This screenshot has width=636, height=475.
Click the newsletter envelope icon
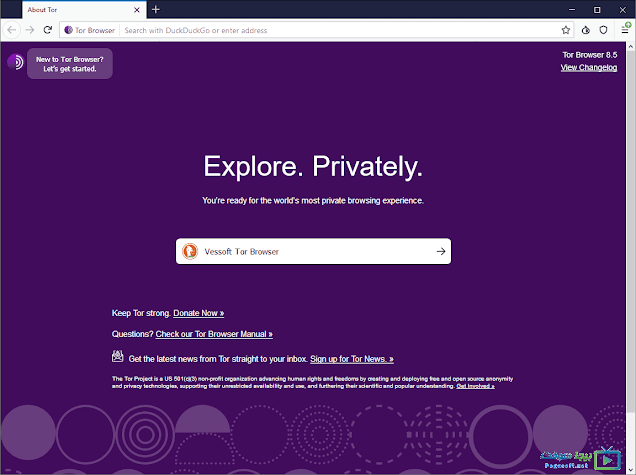(118, 356)
